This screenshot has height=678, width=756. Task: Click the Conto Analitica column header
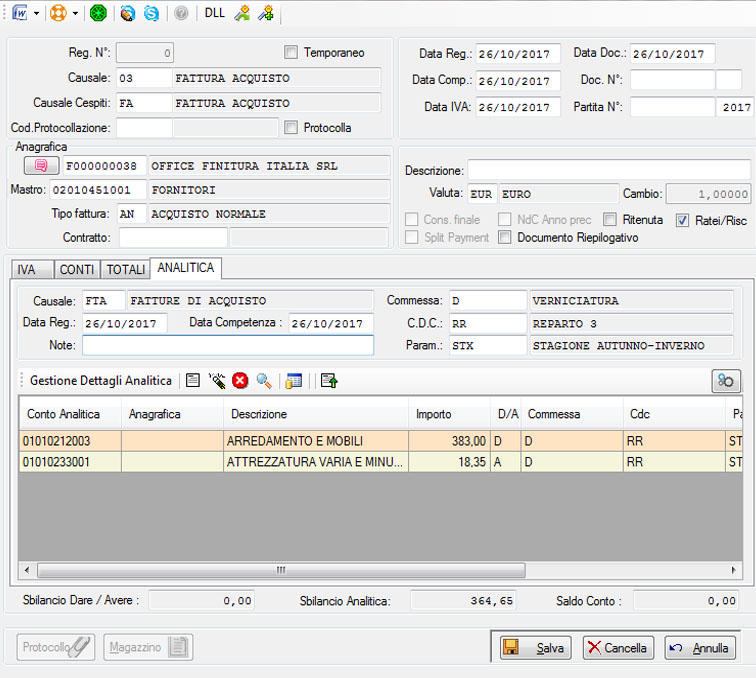[x=70, y=414]
